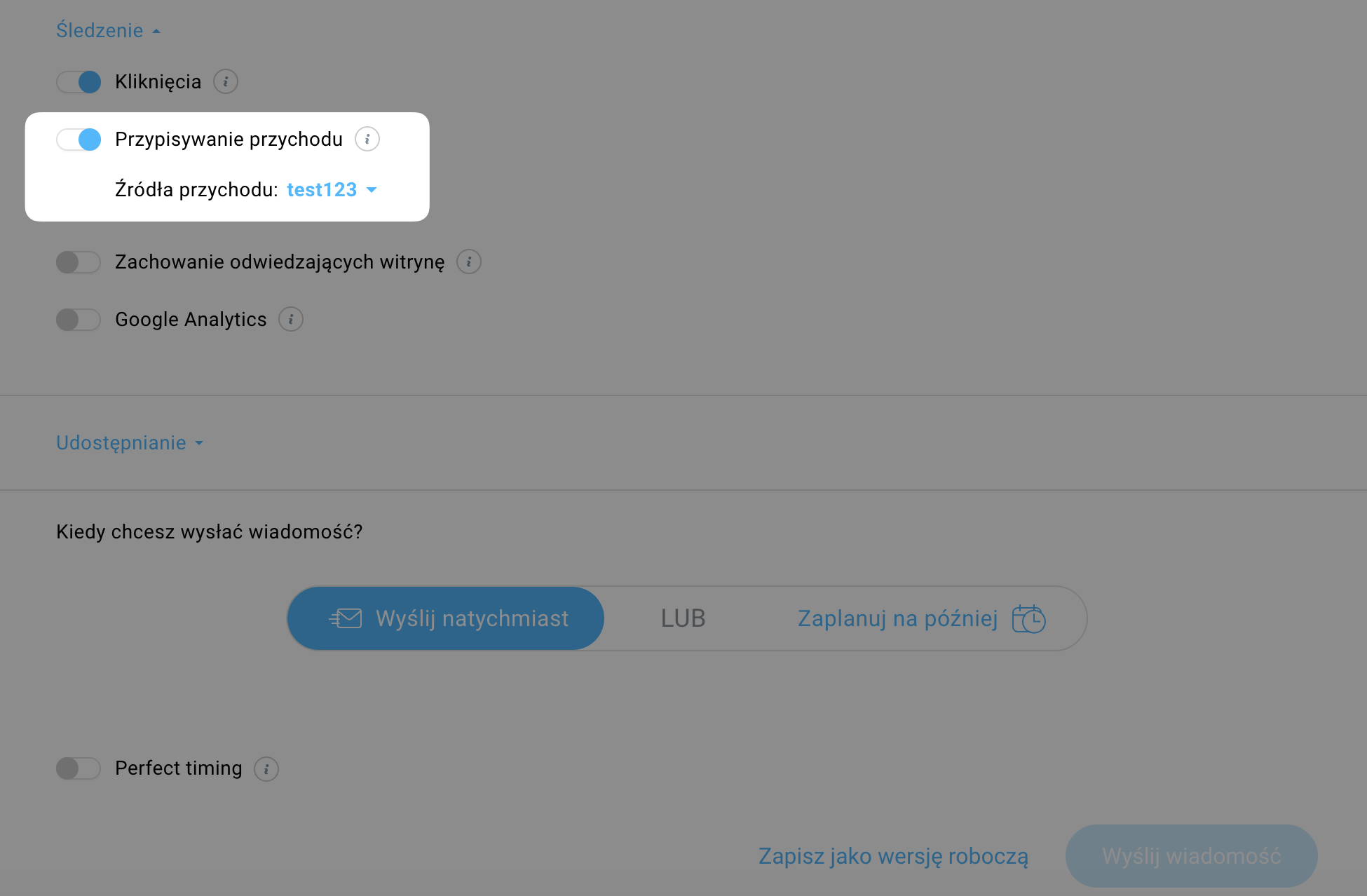Enable Zachowanie odwiedzających witrynę toggle
The height and width of the screenshot is (896, 1367).
tap(79, 262)
